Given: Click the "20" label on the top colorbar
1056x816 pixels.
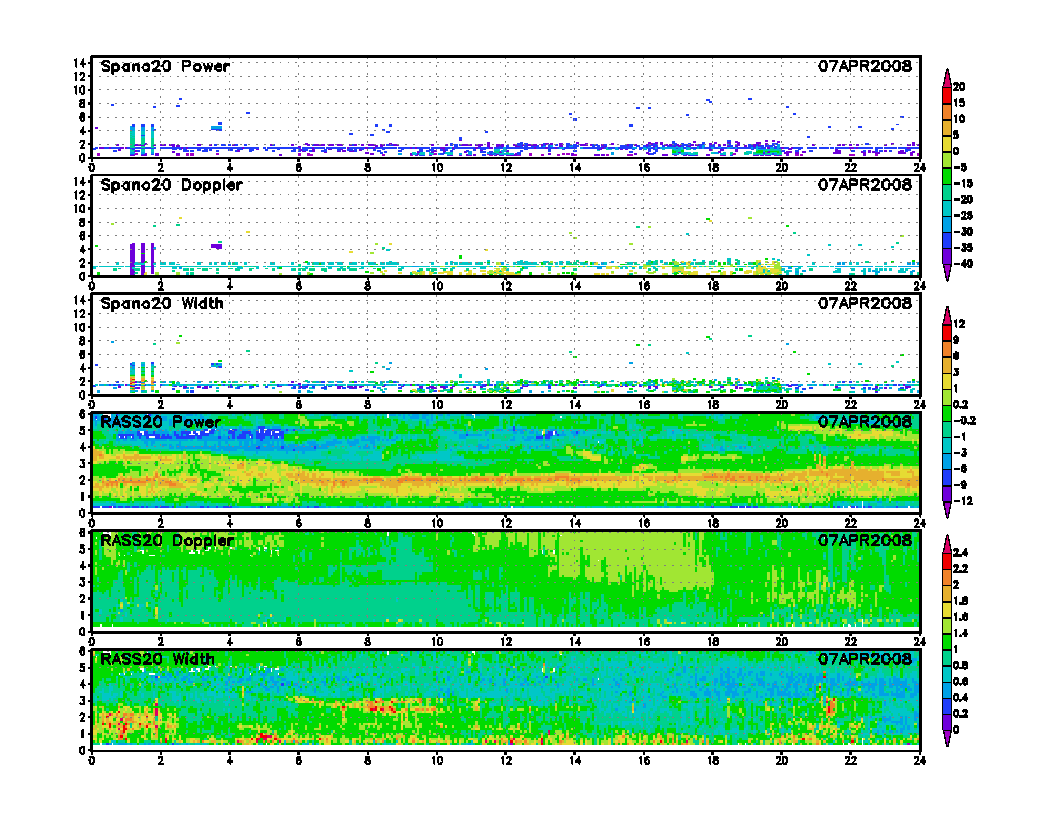Looking at the screenshot, I should [959, 87].
